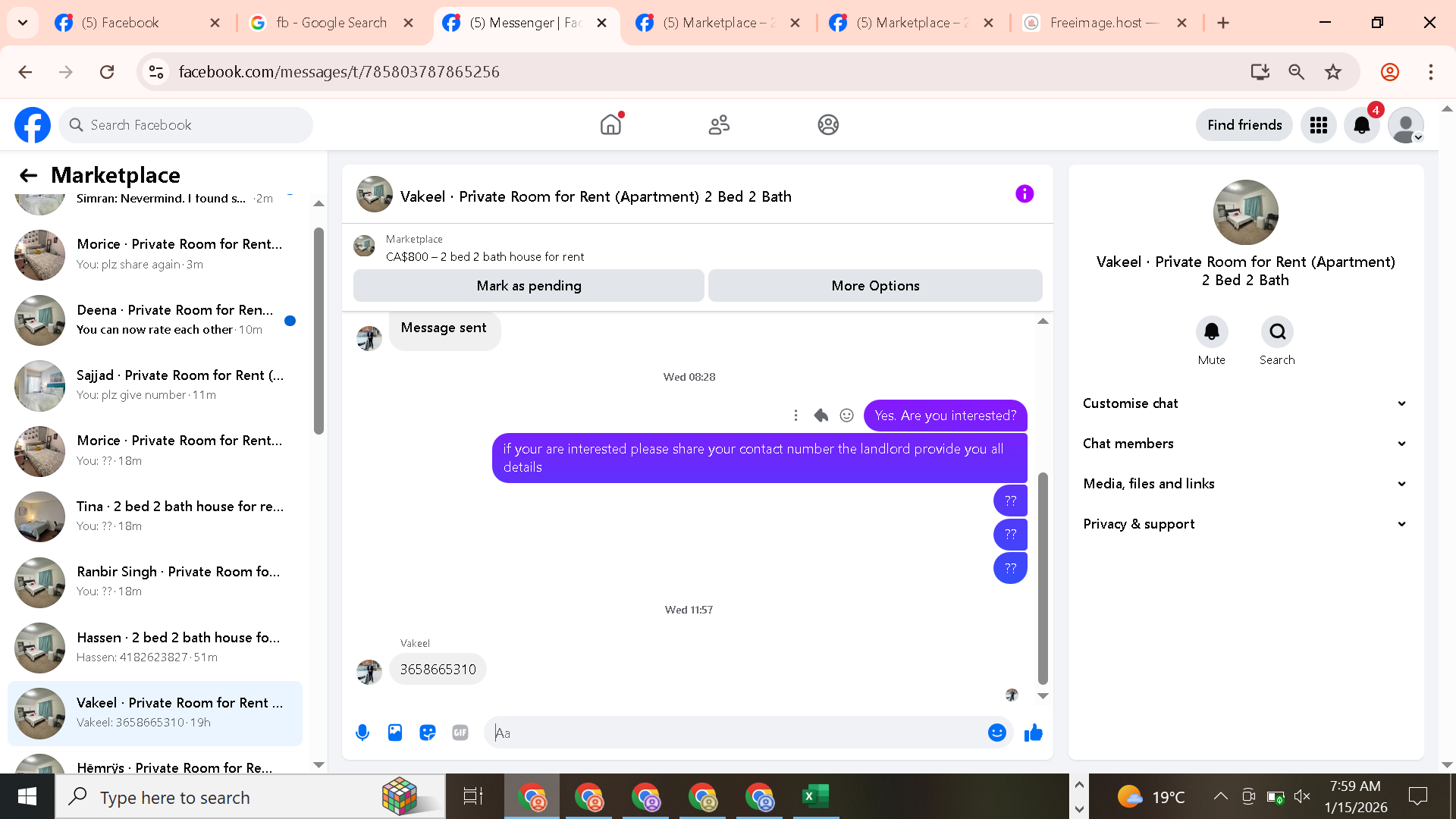Viewport: 1456px width, 819px height.
Task: Open the GIF picker icon
Action: 460,733
